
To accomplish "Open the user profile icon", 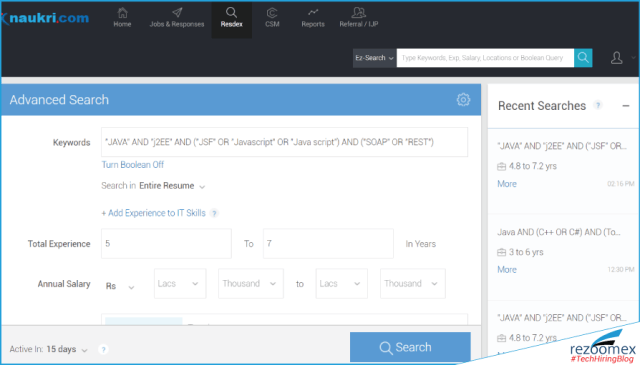I will coord(616,58).
